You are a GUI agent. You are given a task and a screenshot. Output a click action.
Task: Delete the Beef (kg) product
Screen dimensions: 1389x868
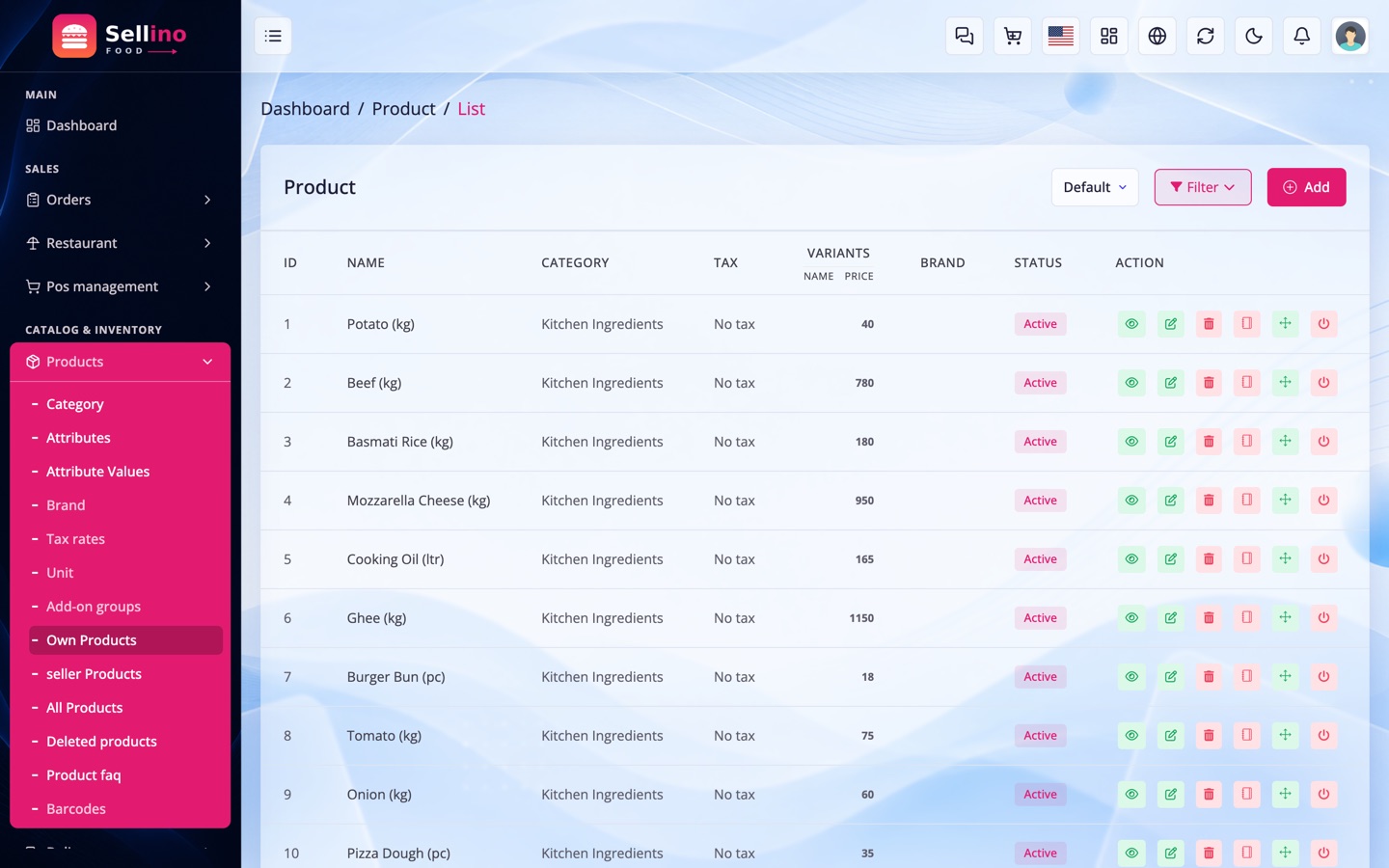1209,383
